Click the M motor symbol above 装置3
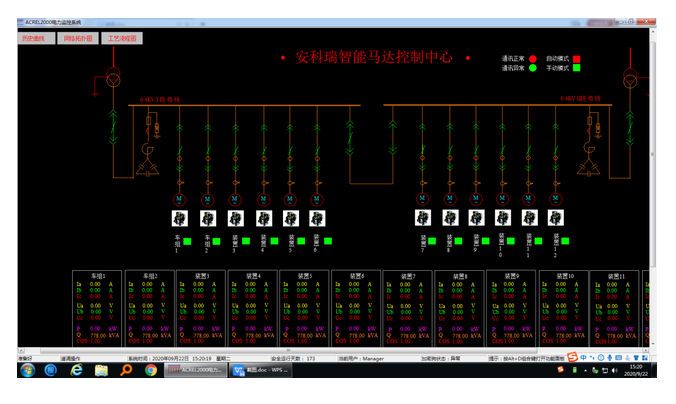This screenshot has height=404, width=676. 235,200
